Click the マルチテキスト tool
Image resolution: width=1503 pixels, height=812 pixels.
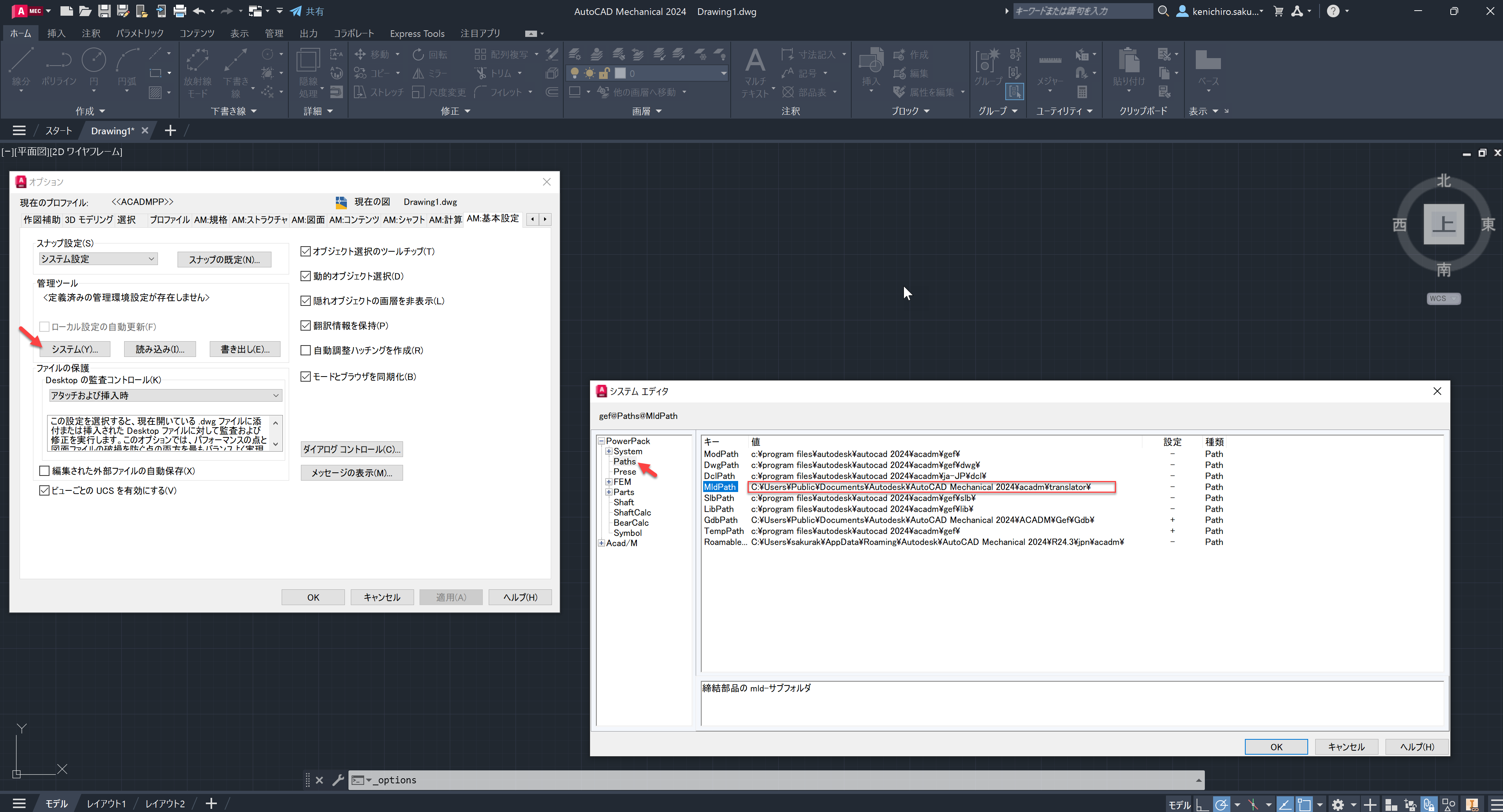(x=755, y=73)
